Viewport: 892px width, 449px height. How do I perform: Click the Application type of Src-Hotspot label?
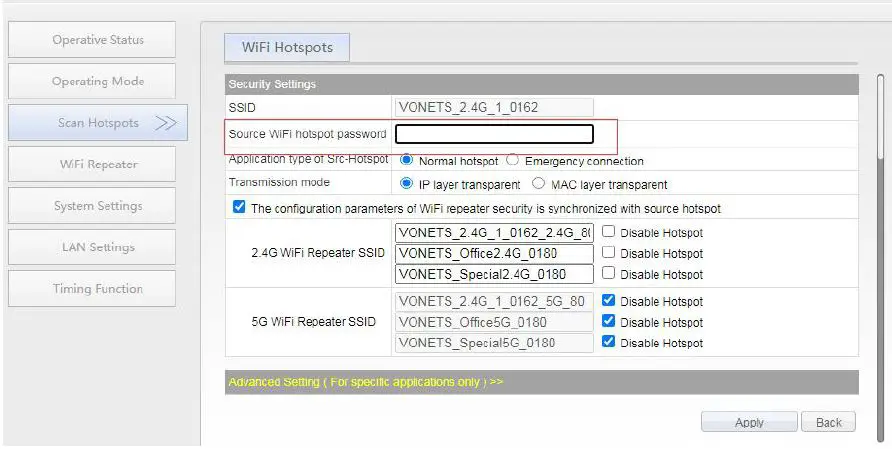point(308,159)
